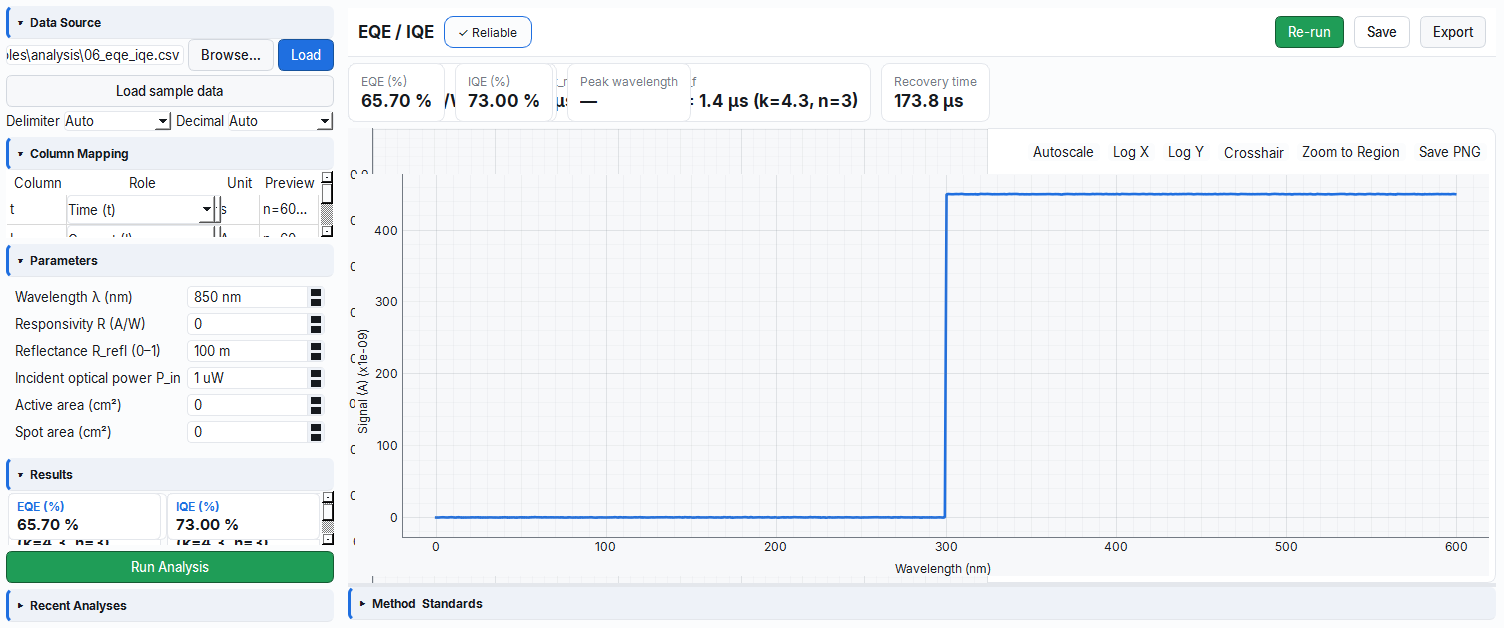Click the Responsivity field stepper
The image size is (1504, 628).
[x=316, y=324]
